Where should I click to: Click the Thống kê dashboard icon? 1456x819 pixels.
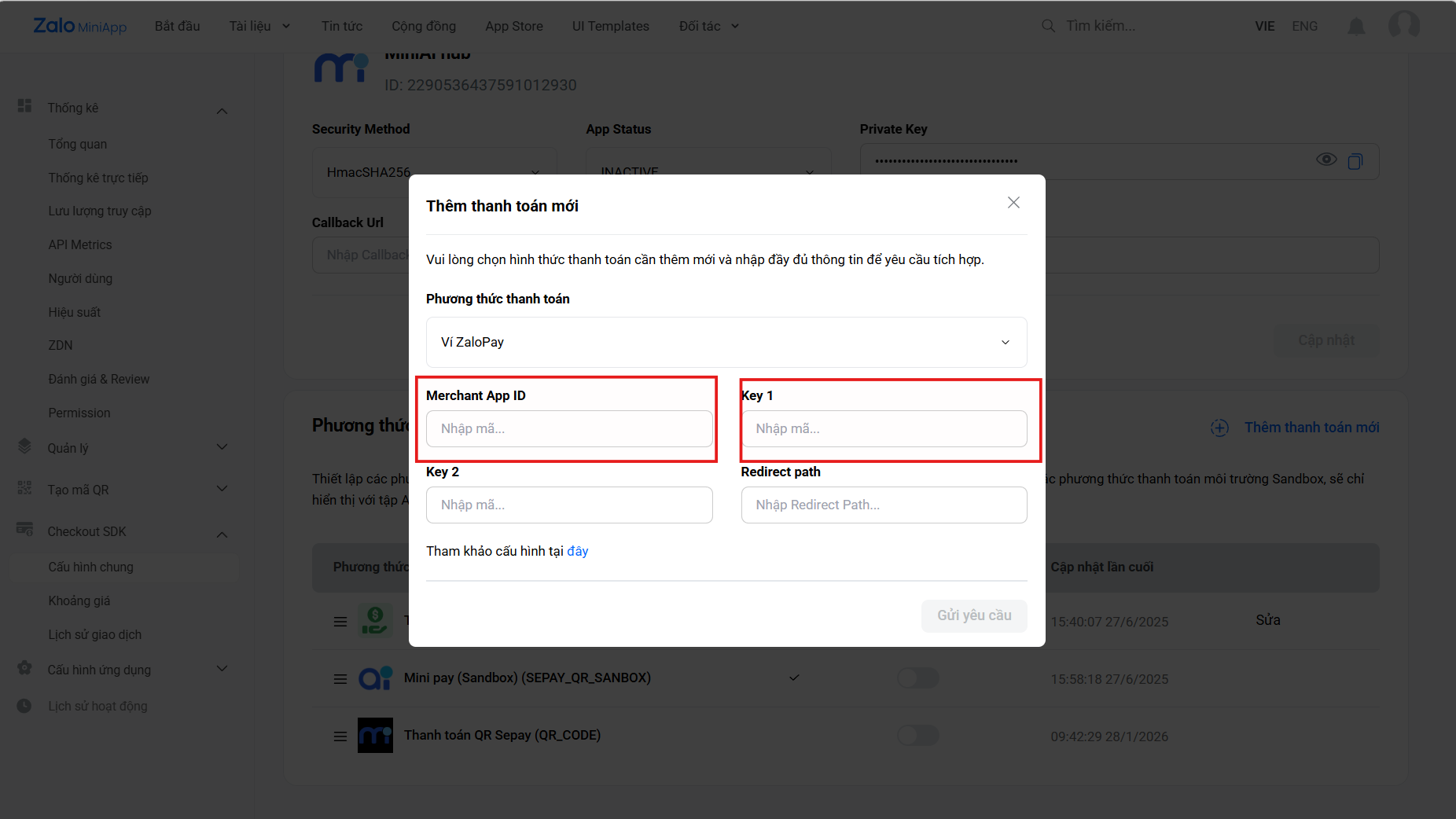tap(24, 105)
